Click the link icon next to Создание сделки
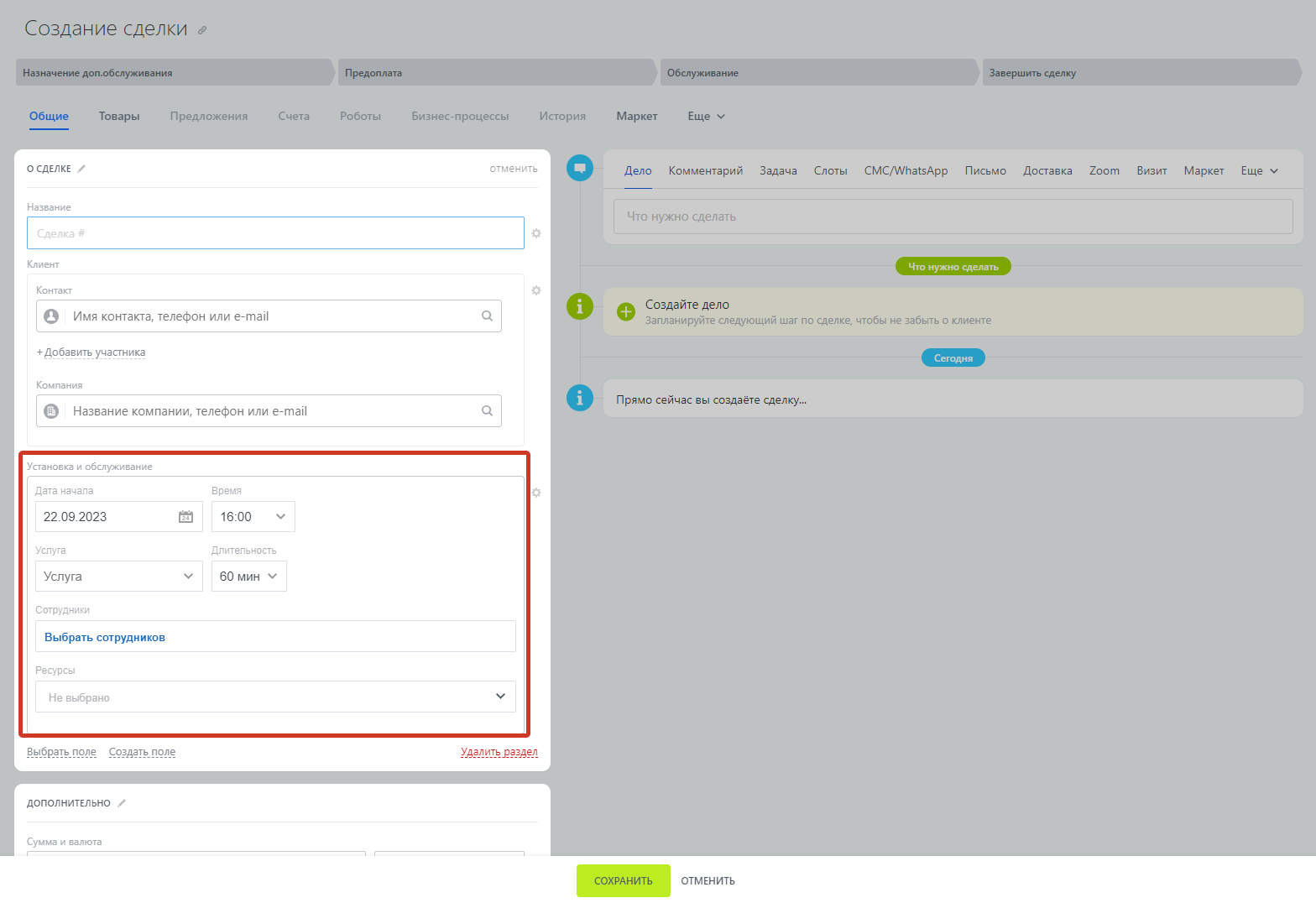1316x903 pixels. click(202, 30)
